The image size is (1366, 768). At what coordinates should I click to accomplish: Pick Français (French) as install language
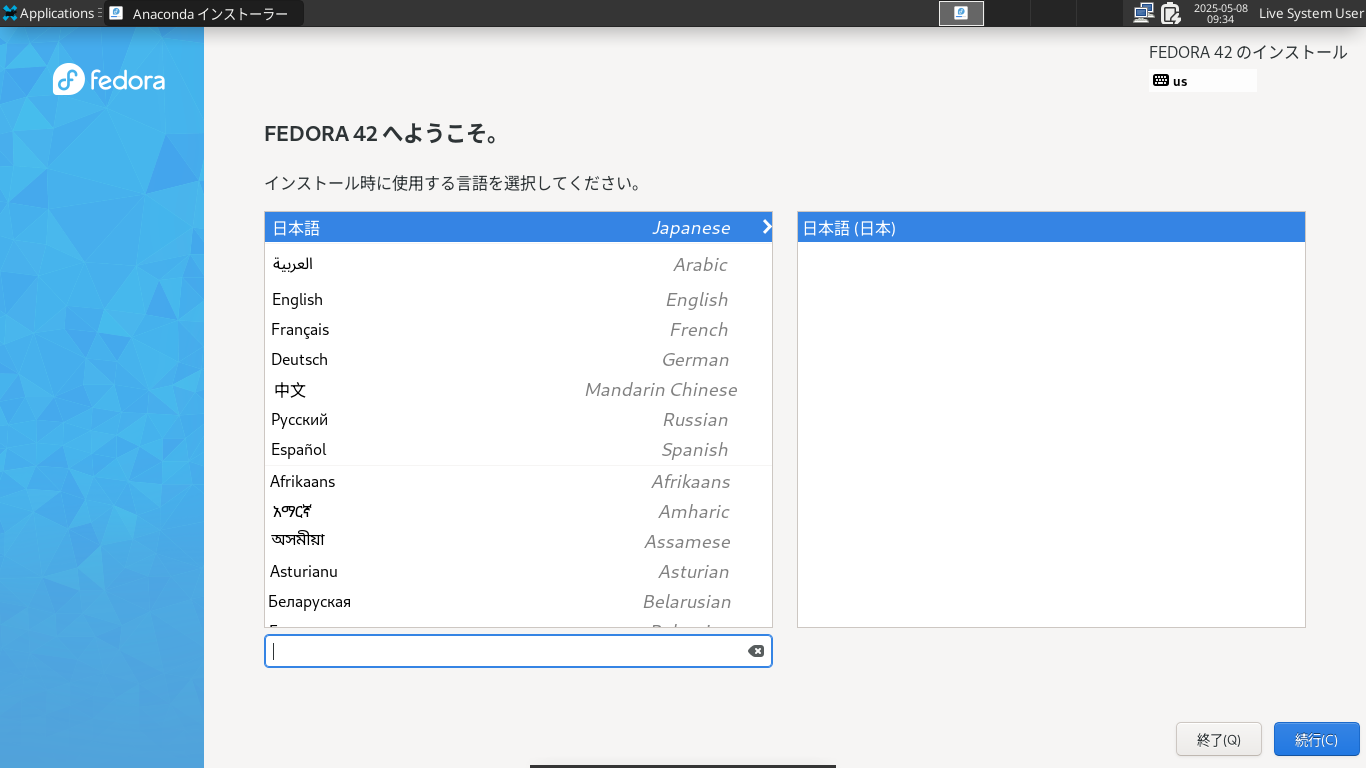pyautogui.click(x=518, y=329)
